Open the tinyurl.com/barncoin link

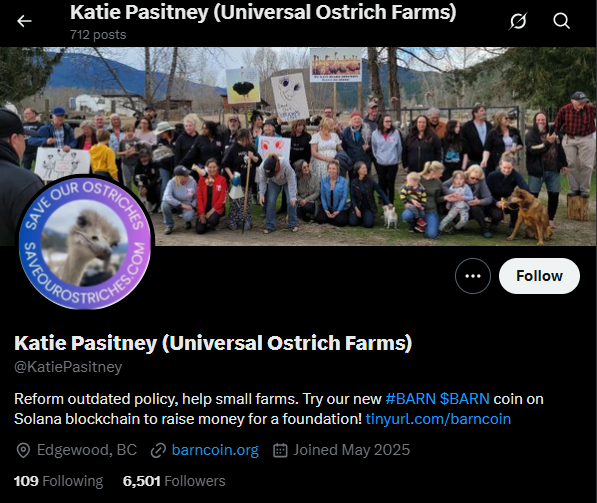[x=438, y=419]
